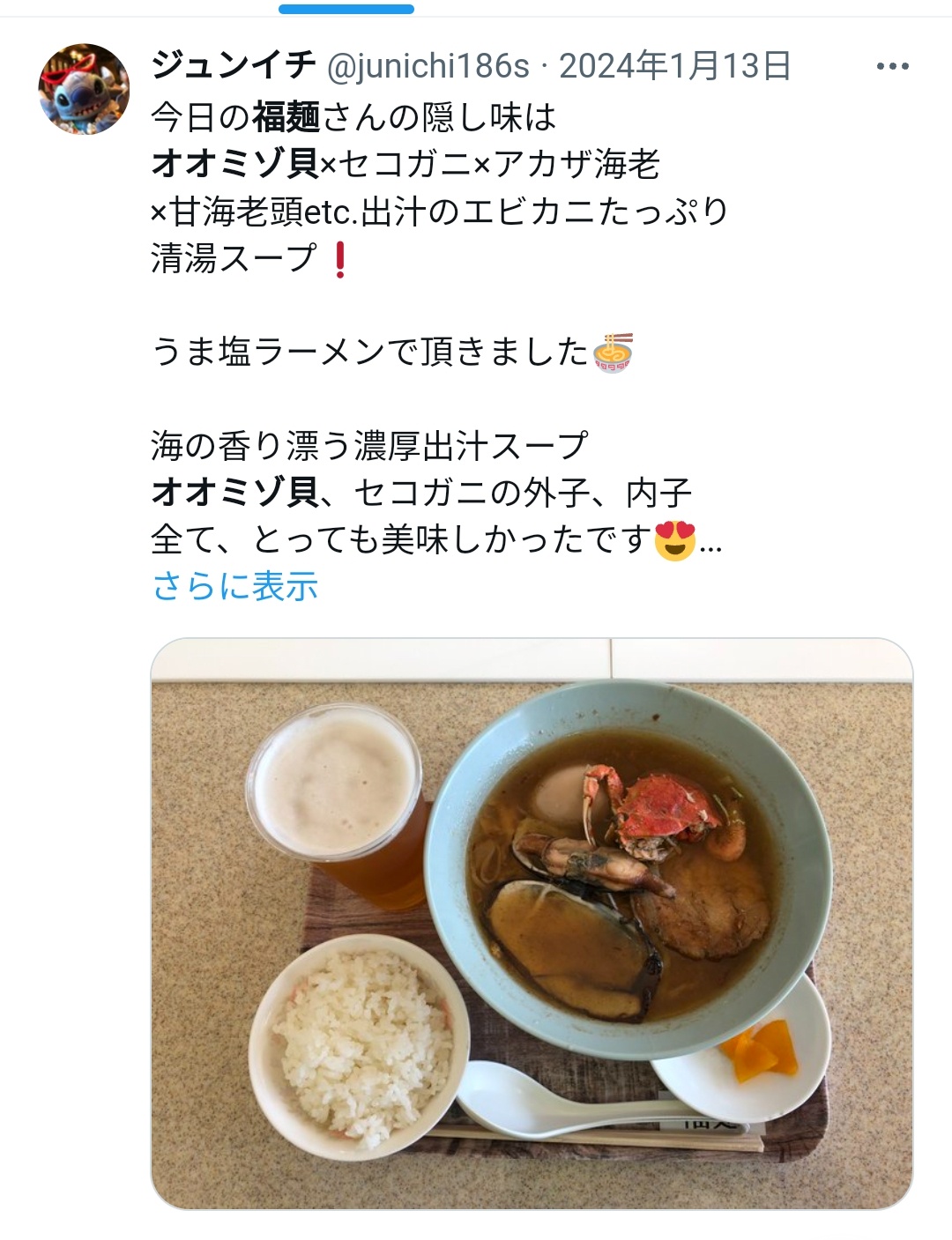Viewport: 952px width, 1240px height.
Task: Open the attached ramen photo
Action: coord(532,924)
